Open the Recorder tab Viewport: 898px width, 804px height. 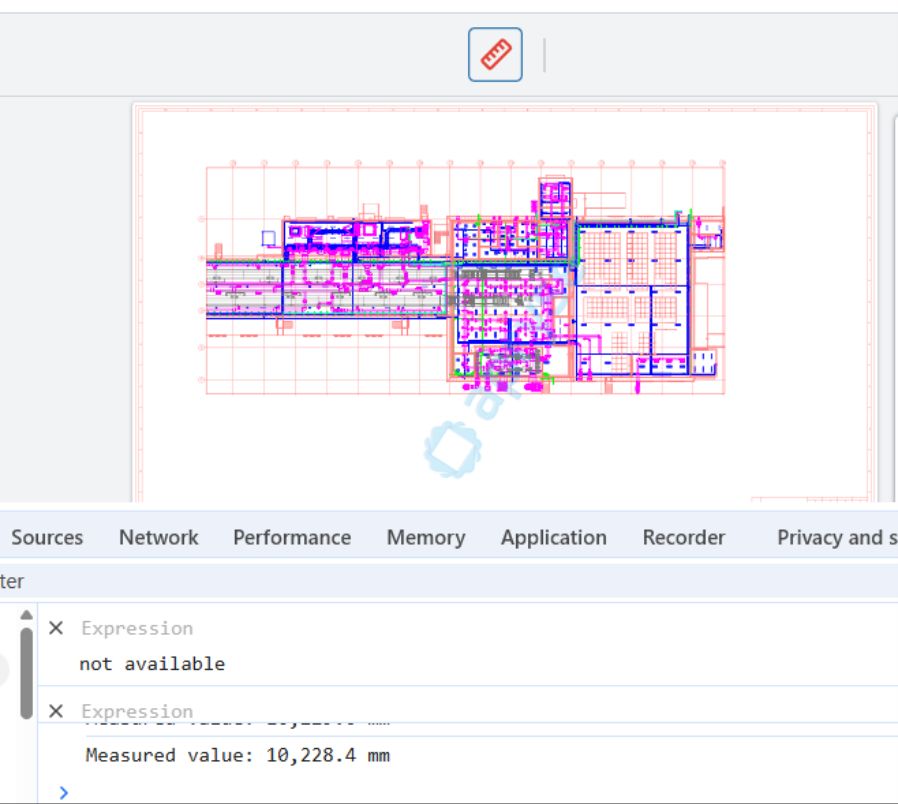(684, 537)
